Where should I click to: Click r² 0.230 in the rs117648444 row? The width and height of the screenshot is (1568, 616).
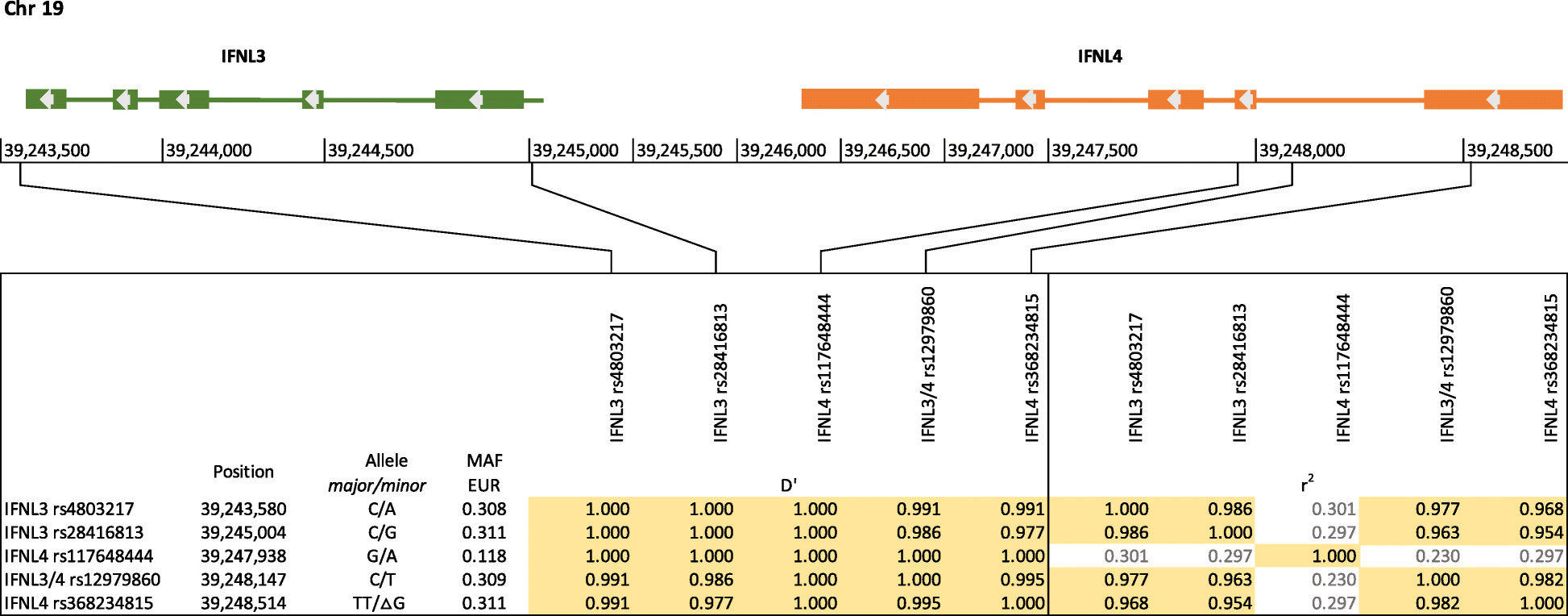[1437, 556]
